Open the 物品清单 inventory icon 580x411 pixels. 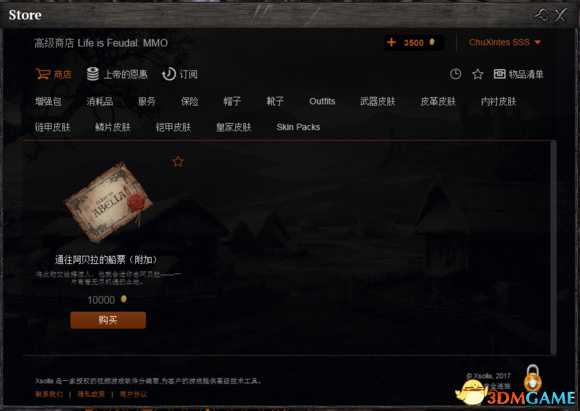[x=499, y=74]
